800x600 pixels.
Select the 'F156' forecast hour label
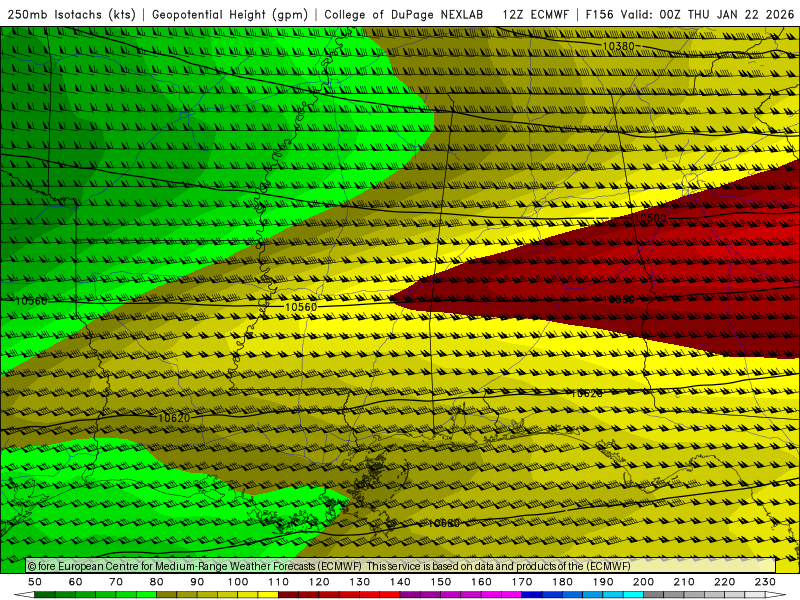tap(599, 15)
